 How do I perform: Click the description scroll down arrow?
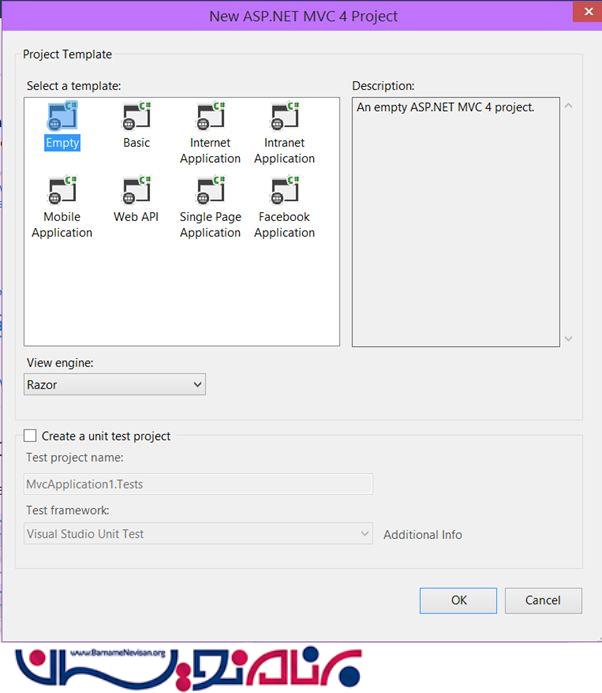569,339
